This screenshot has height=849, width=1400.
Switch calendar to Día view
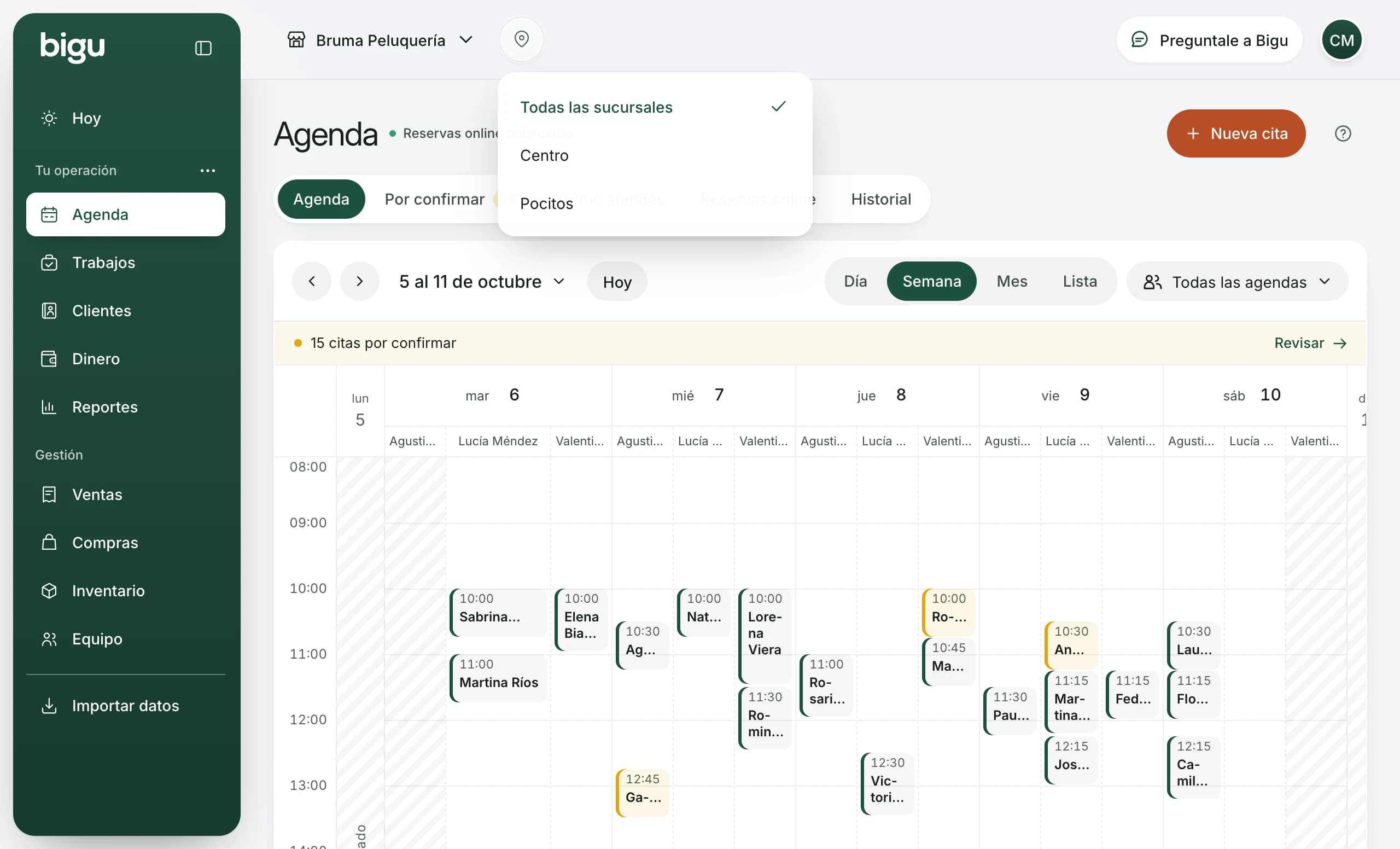(855, 281)
